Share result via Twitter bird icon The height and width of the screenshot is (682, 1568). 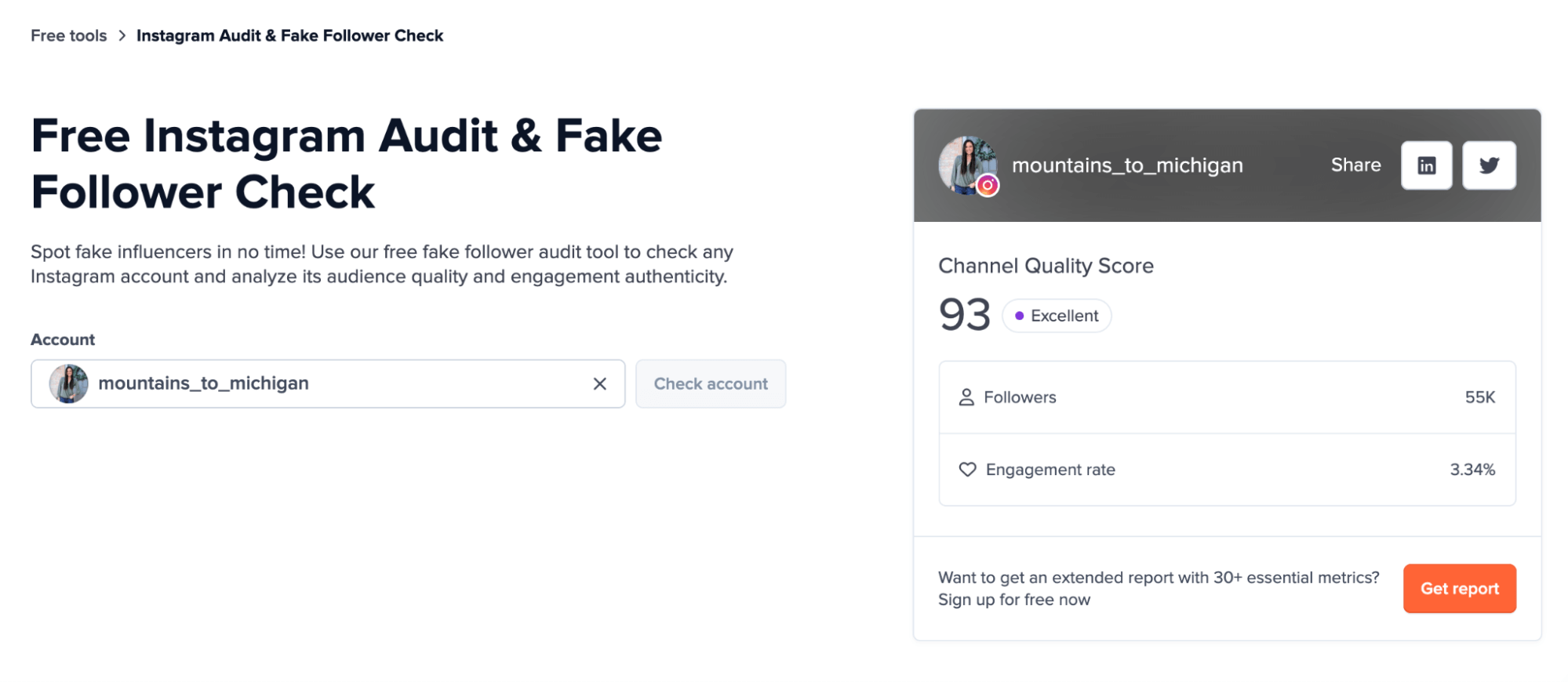pyautogui.click(x=1488, y=165)
